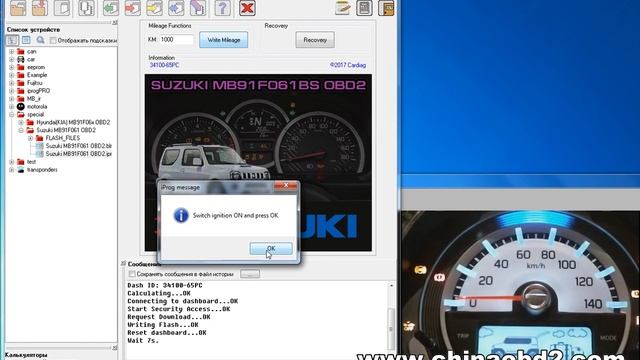Select the 'FLASH_FILES' folder label

tap(62, 138)
